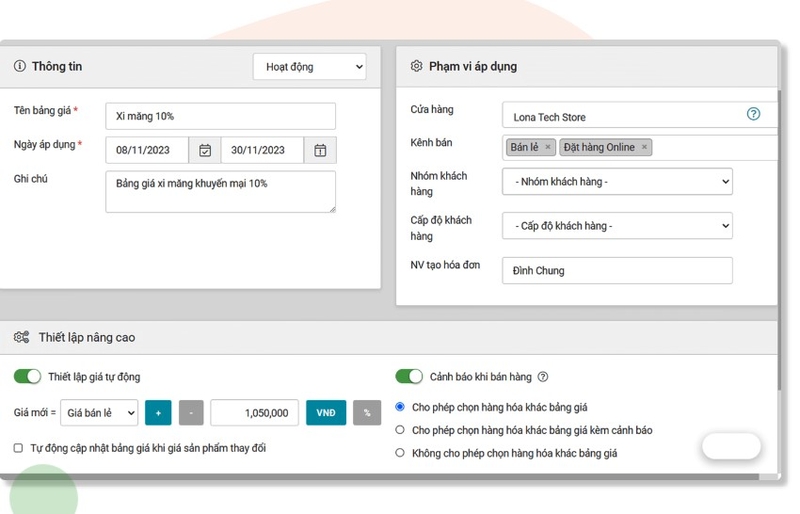Select the option allowing other goods kèm cảnh báo
The height and width of the screenshot is (514, 800).
pos(400,430)
